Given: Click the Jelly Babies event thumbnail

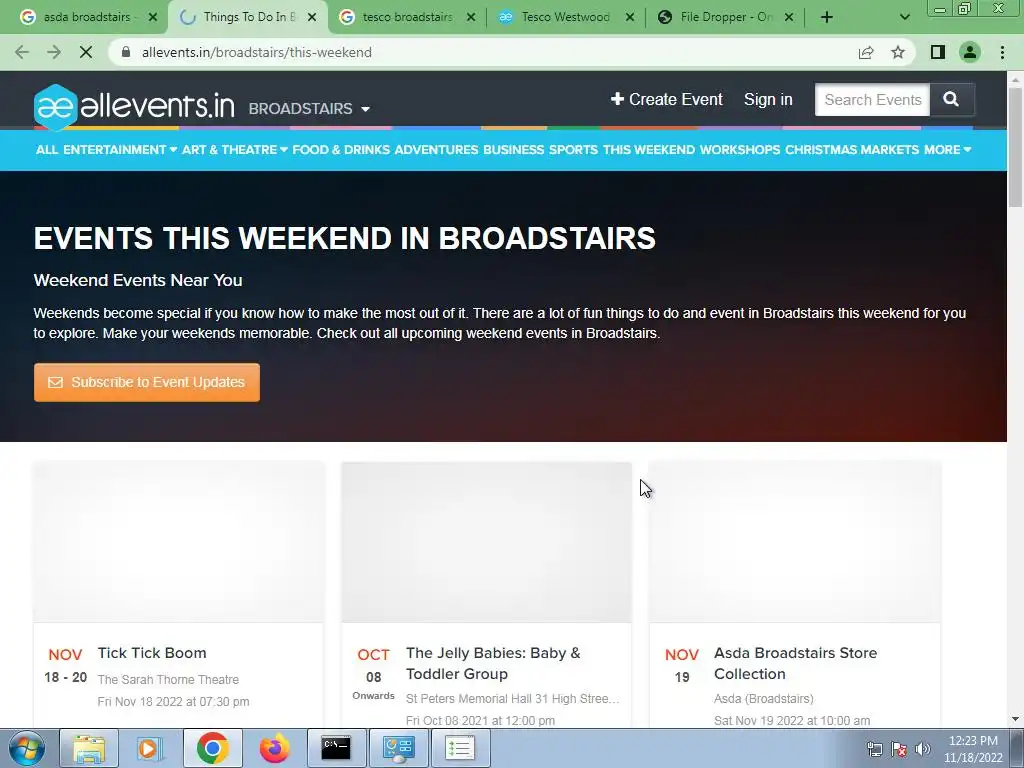Looking at the screenshot, I should coord(487,542).
